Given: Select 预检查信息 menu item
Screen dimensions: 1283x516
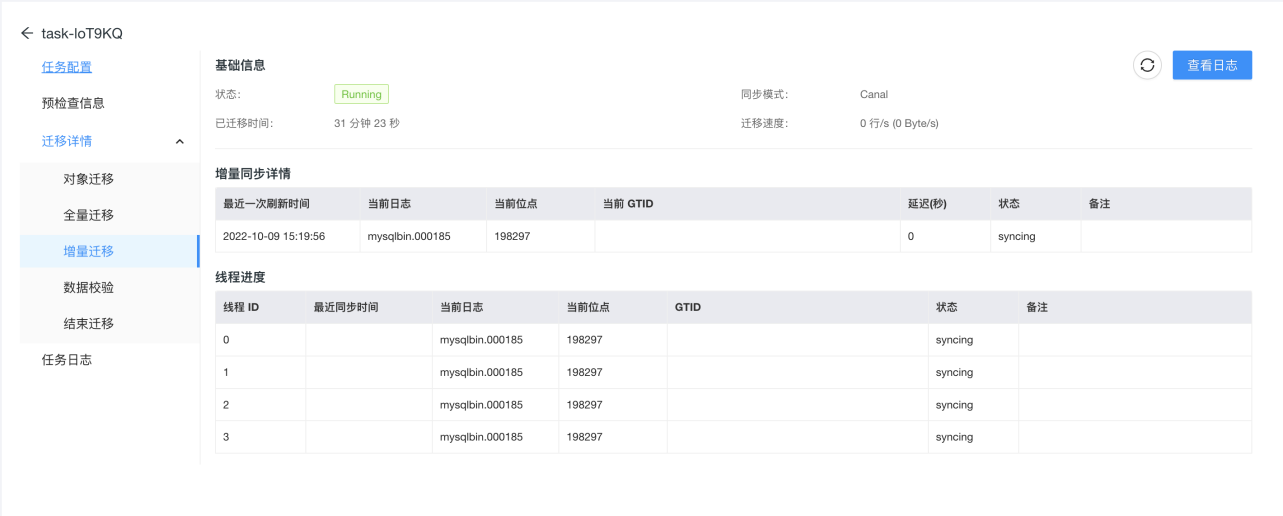Looking at the screenshot, I should click(73, 103).
